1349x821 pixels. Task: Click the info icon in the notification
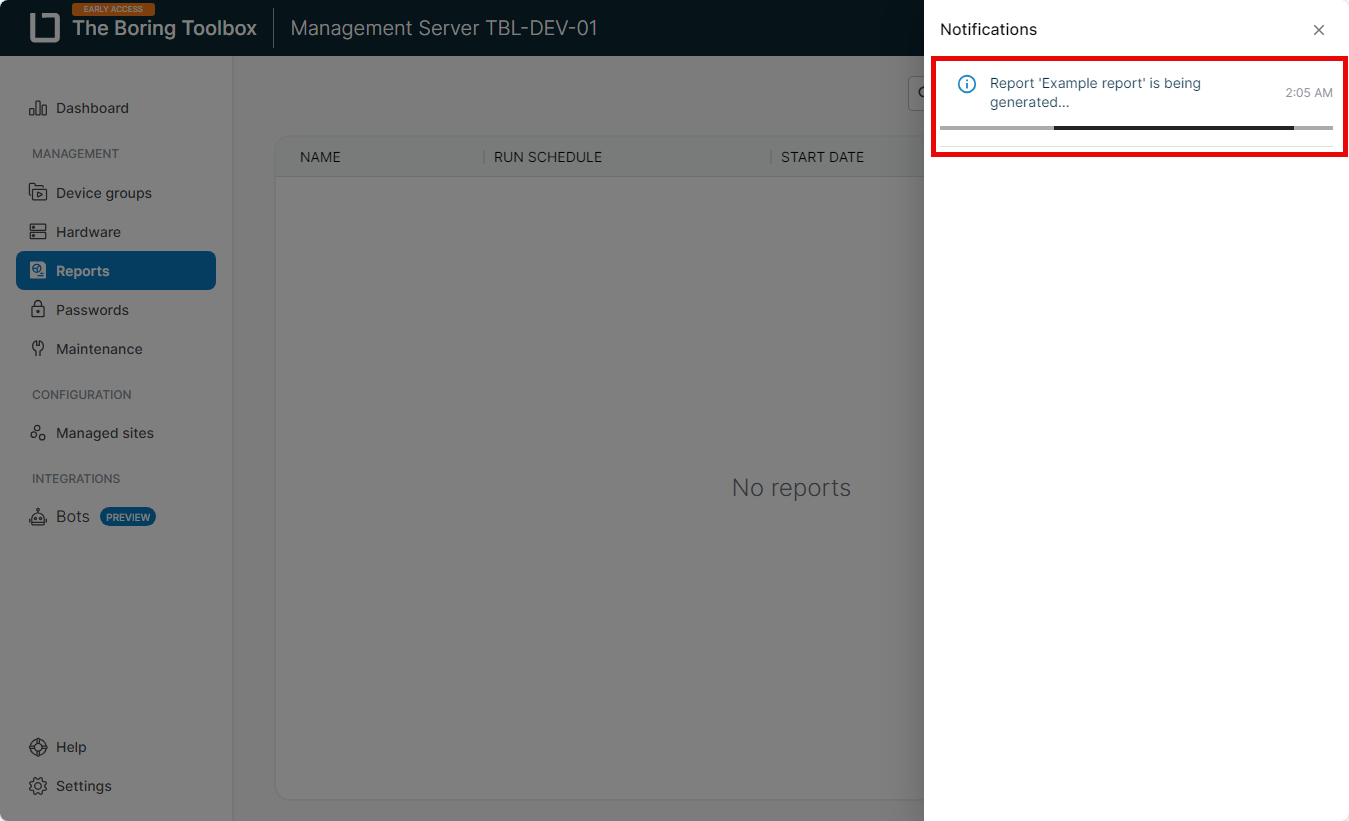(966, 84)
